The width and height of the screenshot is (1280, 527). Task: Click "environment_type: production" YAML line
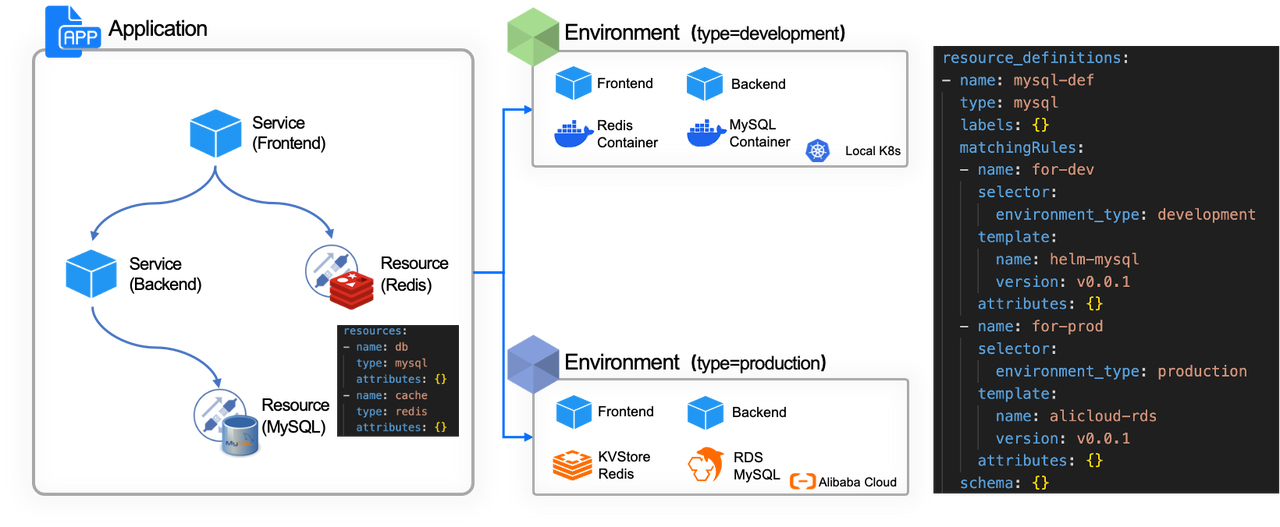1121,371
